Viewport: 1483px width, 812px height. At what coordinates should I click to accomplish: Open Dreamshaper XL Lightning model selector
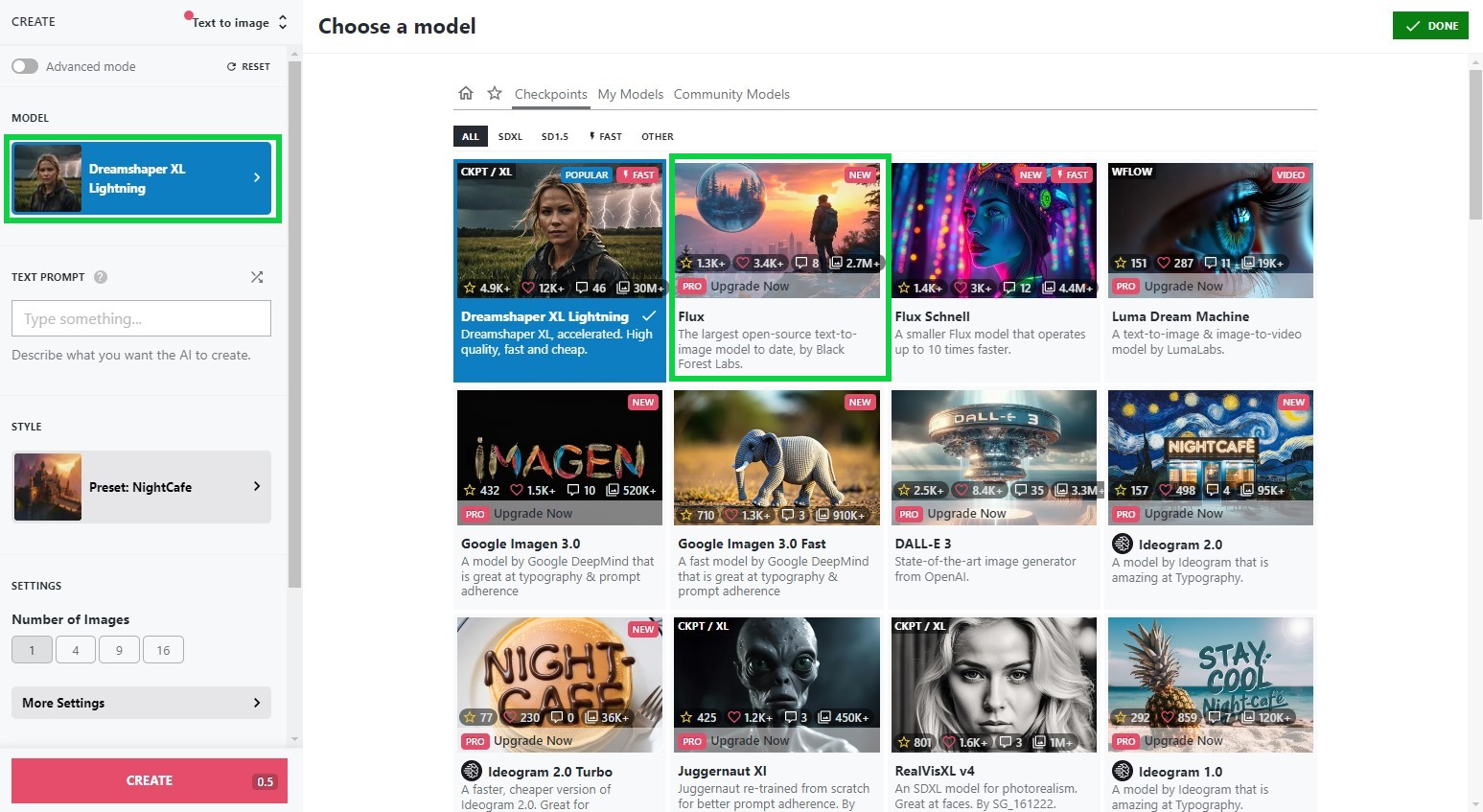[142, 178]
